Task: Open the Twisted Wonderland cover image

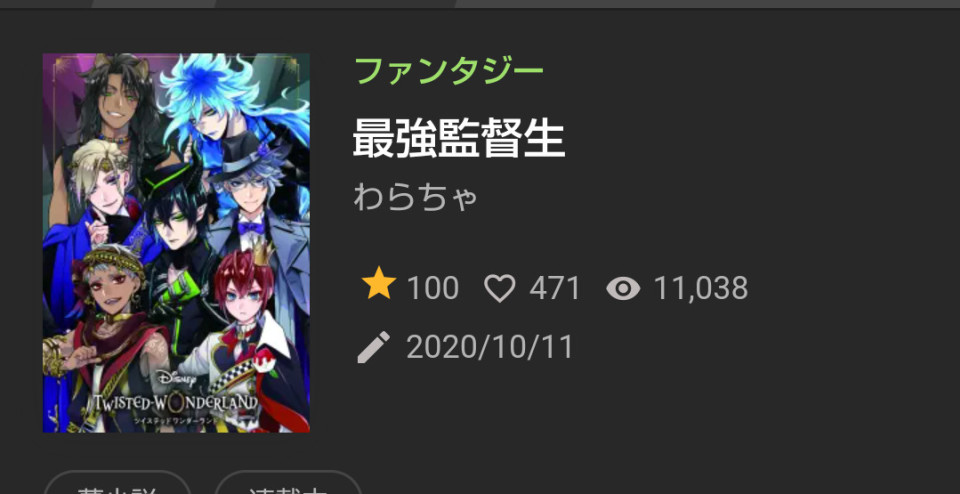Action: point(176,243)
